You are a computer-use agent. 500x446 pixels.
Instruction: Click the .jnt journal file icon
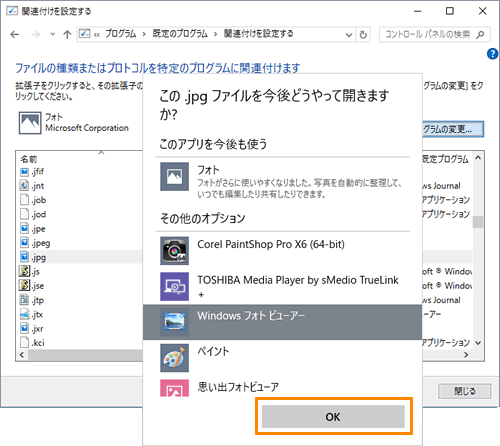point(24,185)
